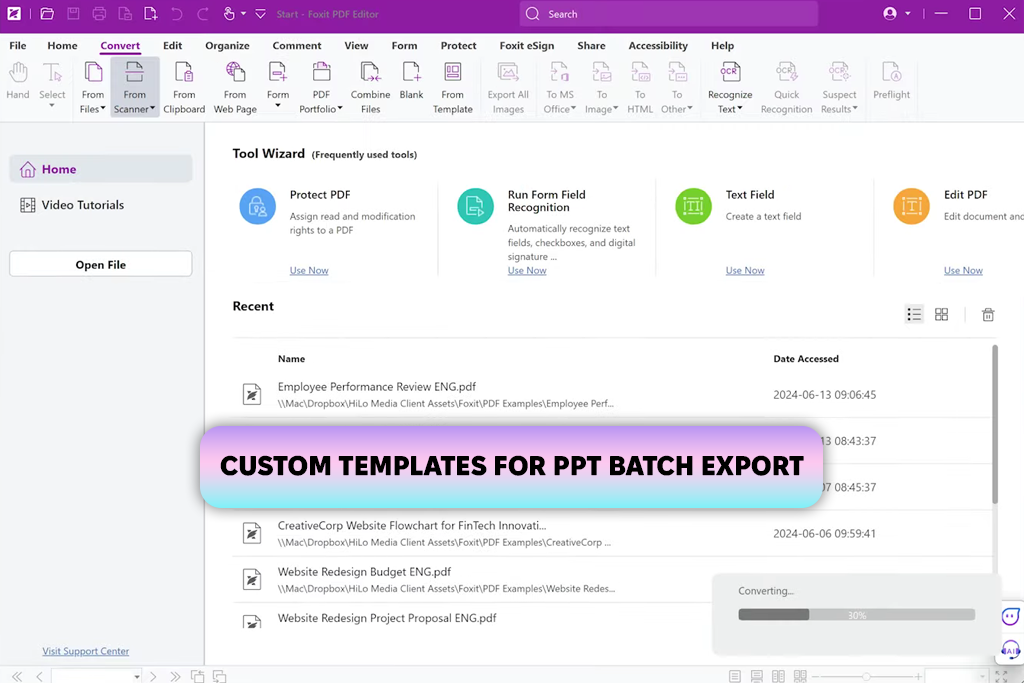Go to the Comment tab
Screen dimensions: 1024x683
(x=296, y=46)
